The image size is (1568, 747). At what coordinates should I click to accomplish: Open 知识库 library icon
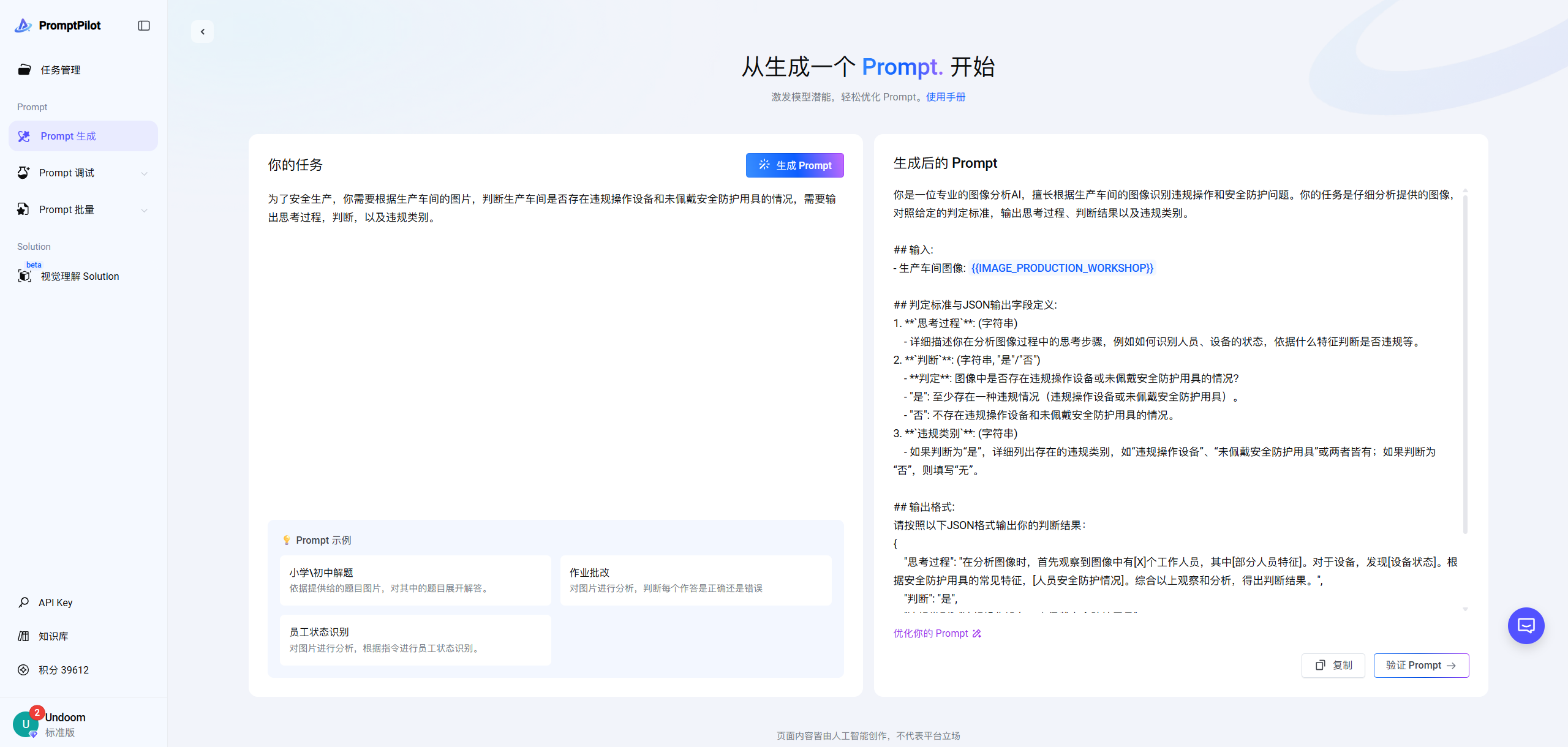pyautogui.click(x=24, y=636)
